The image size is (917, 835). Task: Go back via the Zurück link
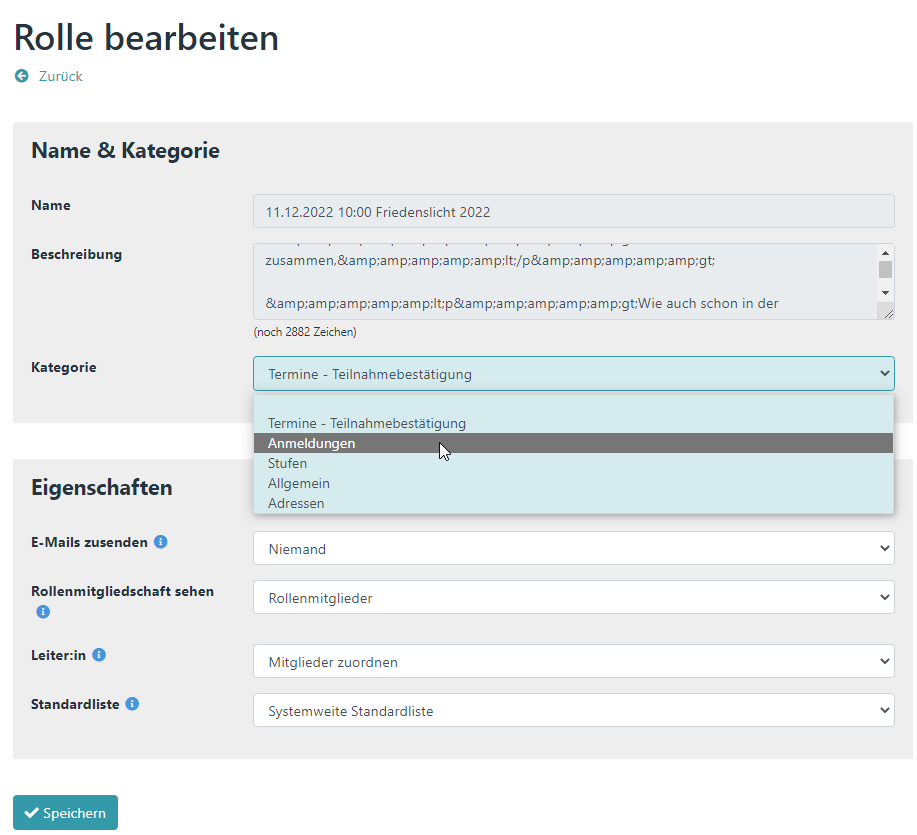[x=60, y=76]
